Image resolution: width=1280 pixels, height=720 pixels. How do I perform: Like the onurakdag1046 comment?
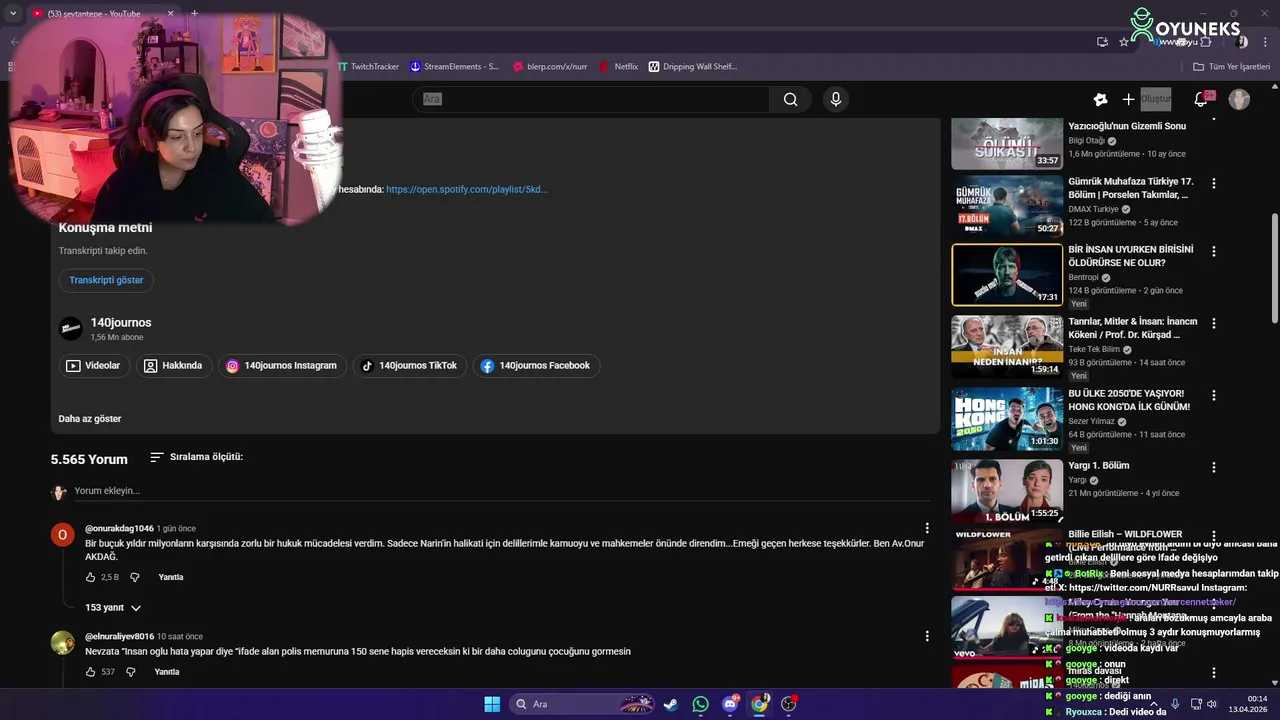[x=90, y=577]
